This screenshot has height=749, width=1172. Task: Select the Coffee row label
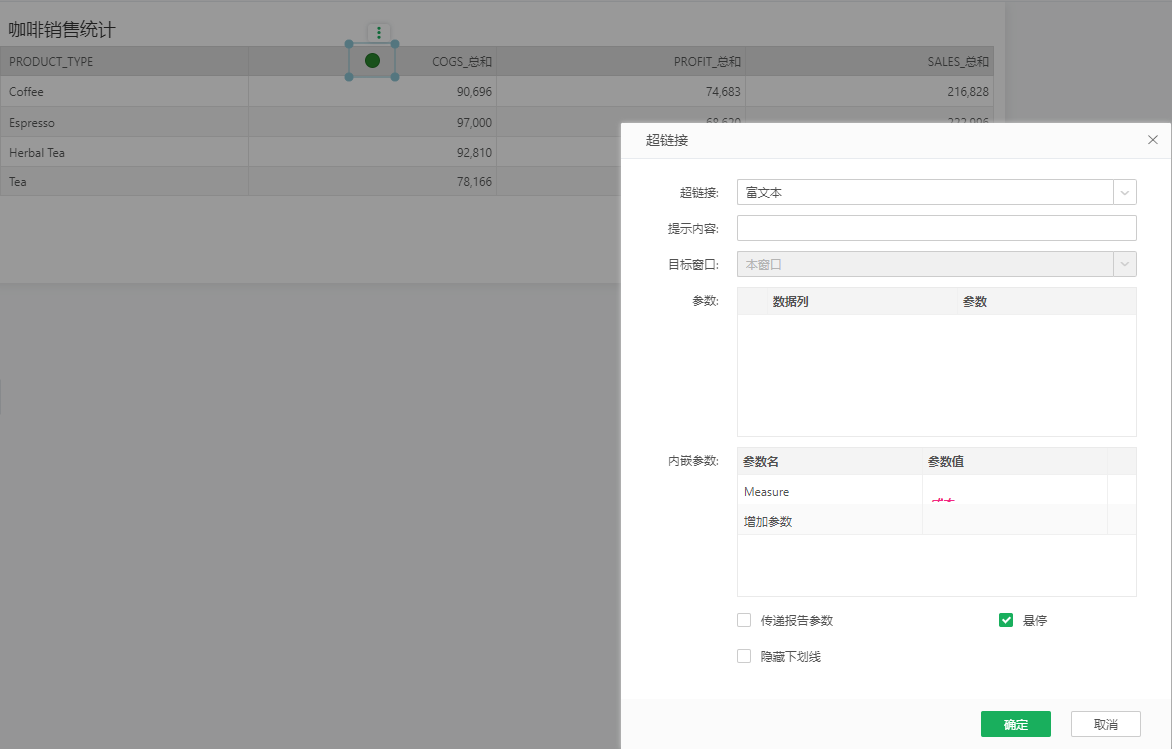pyautogui.click(x=26, y=91)
